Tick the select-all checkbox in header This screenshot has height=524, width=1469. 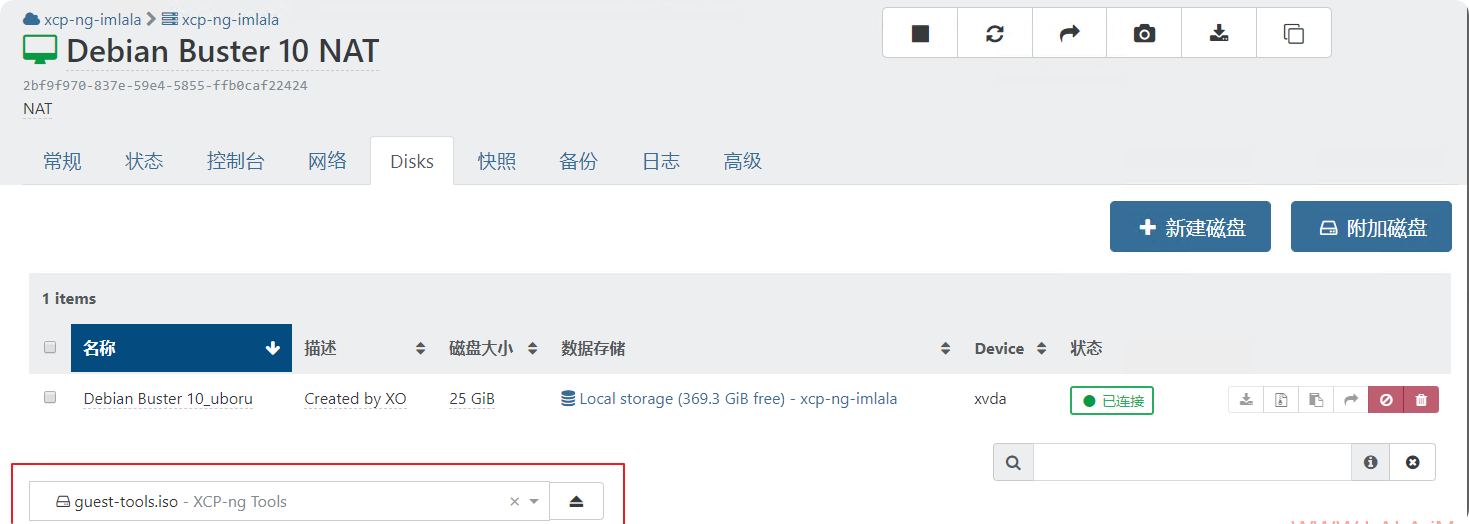(x=50, y=348)
